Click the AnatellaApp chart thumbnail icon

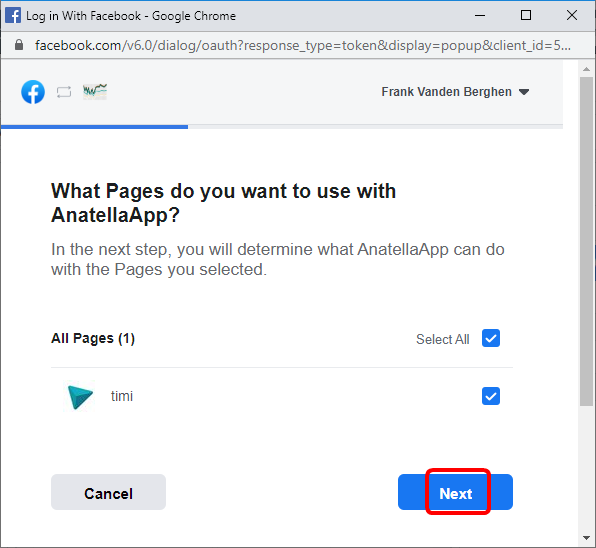click(x=95, y=92)
